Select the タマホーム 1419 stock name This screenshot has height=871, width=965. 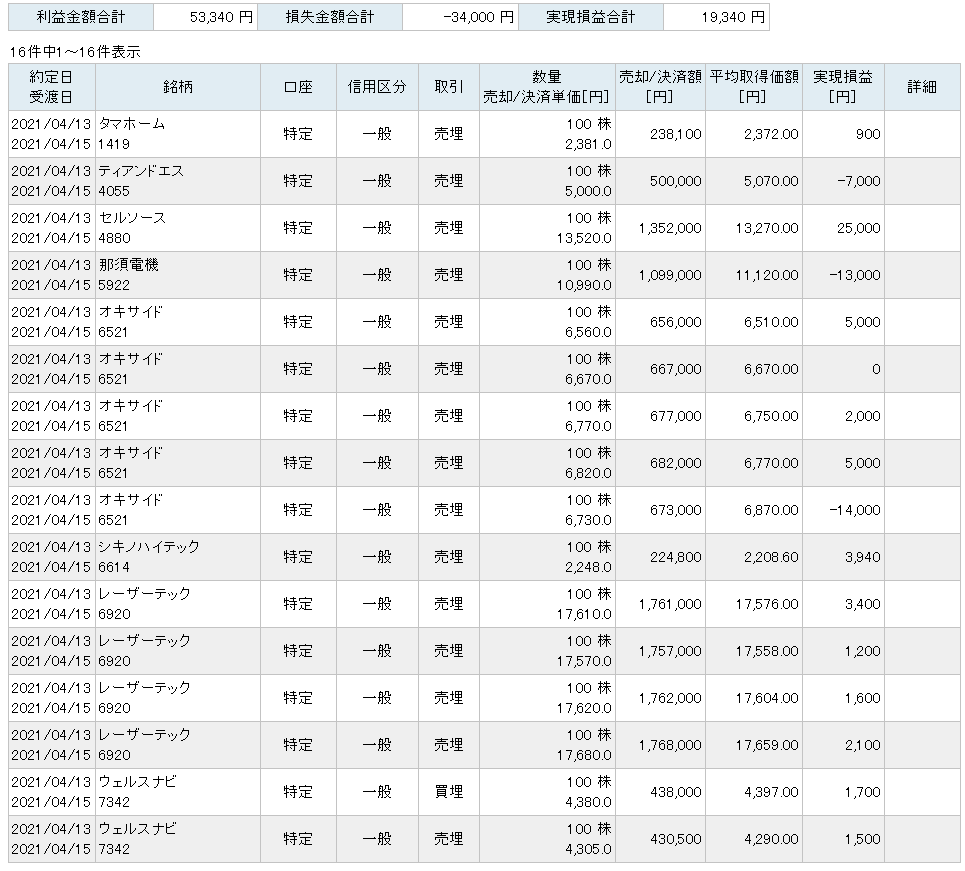[132, 134]
